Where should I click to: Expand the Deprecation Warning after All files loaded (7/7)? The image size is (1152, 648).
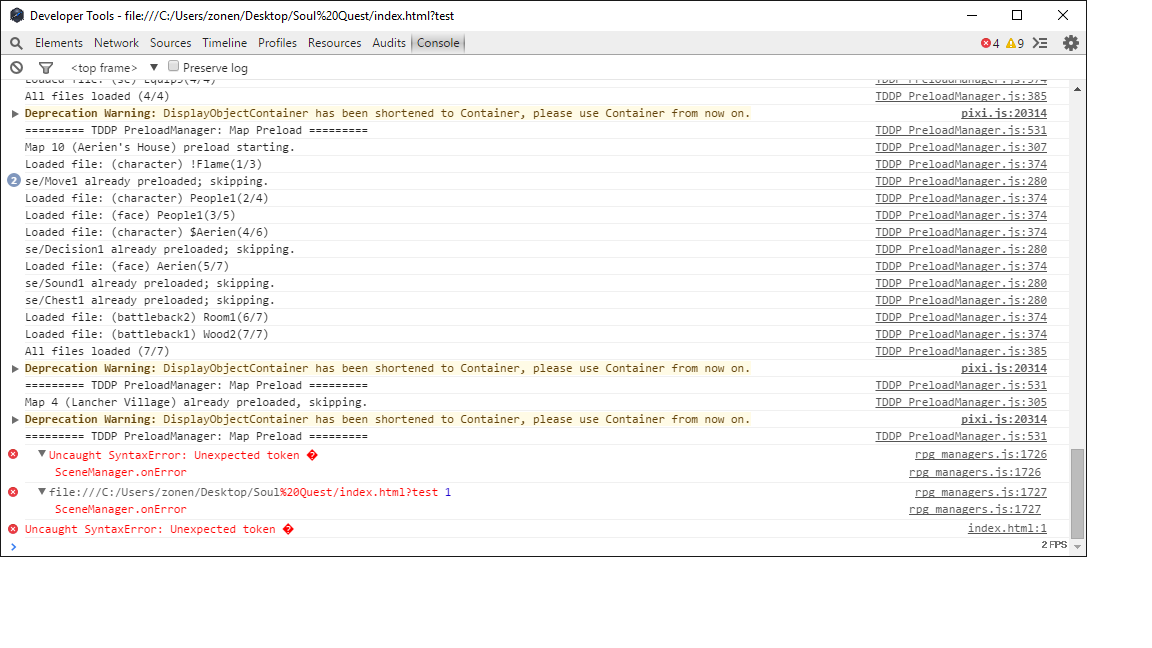tap(15, 369)
